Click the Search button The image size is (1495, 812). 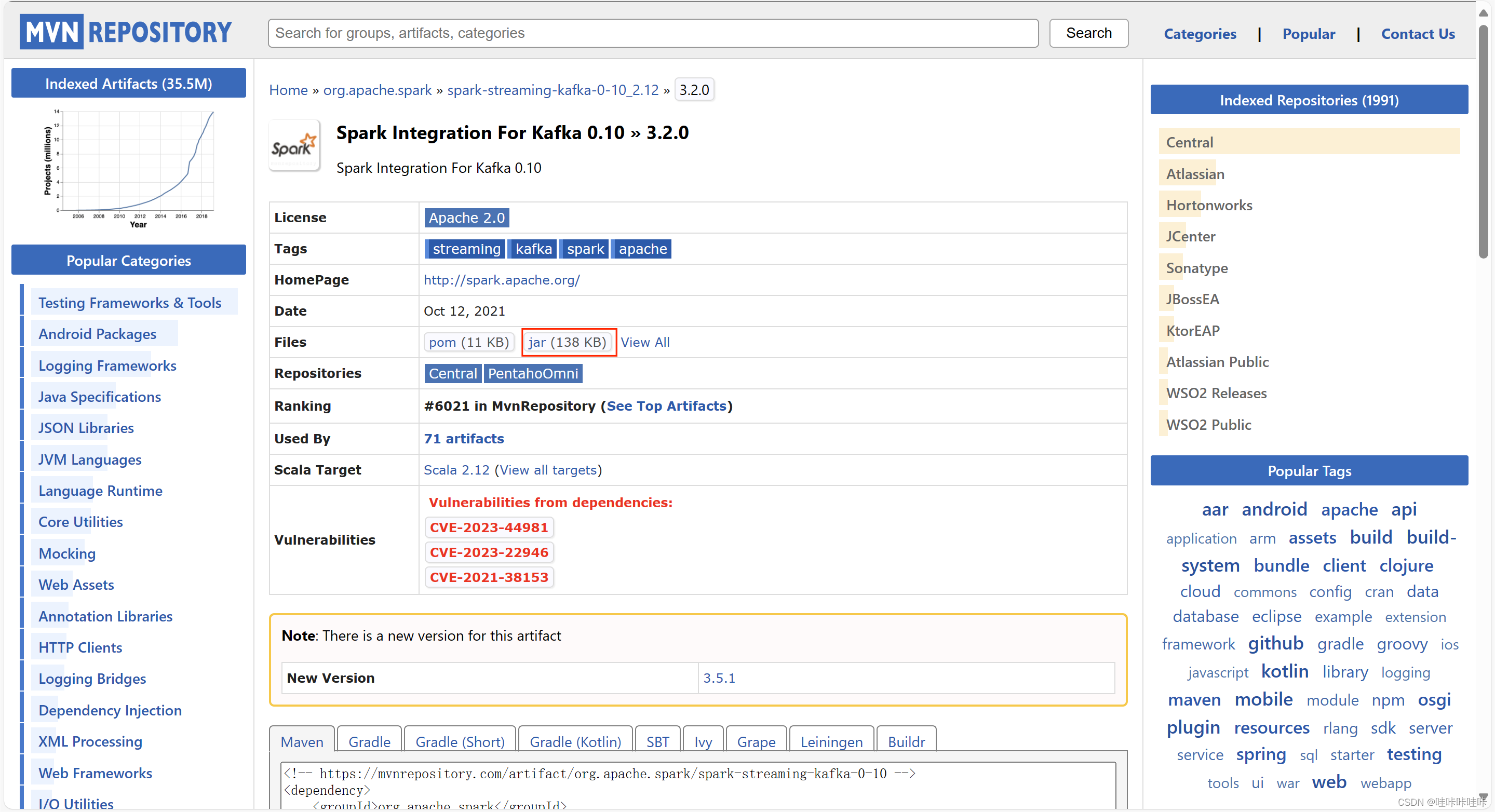click(1088, 33)
